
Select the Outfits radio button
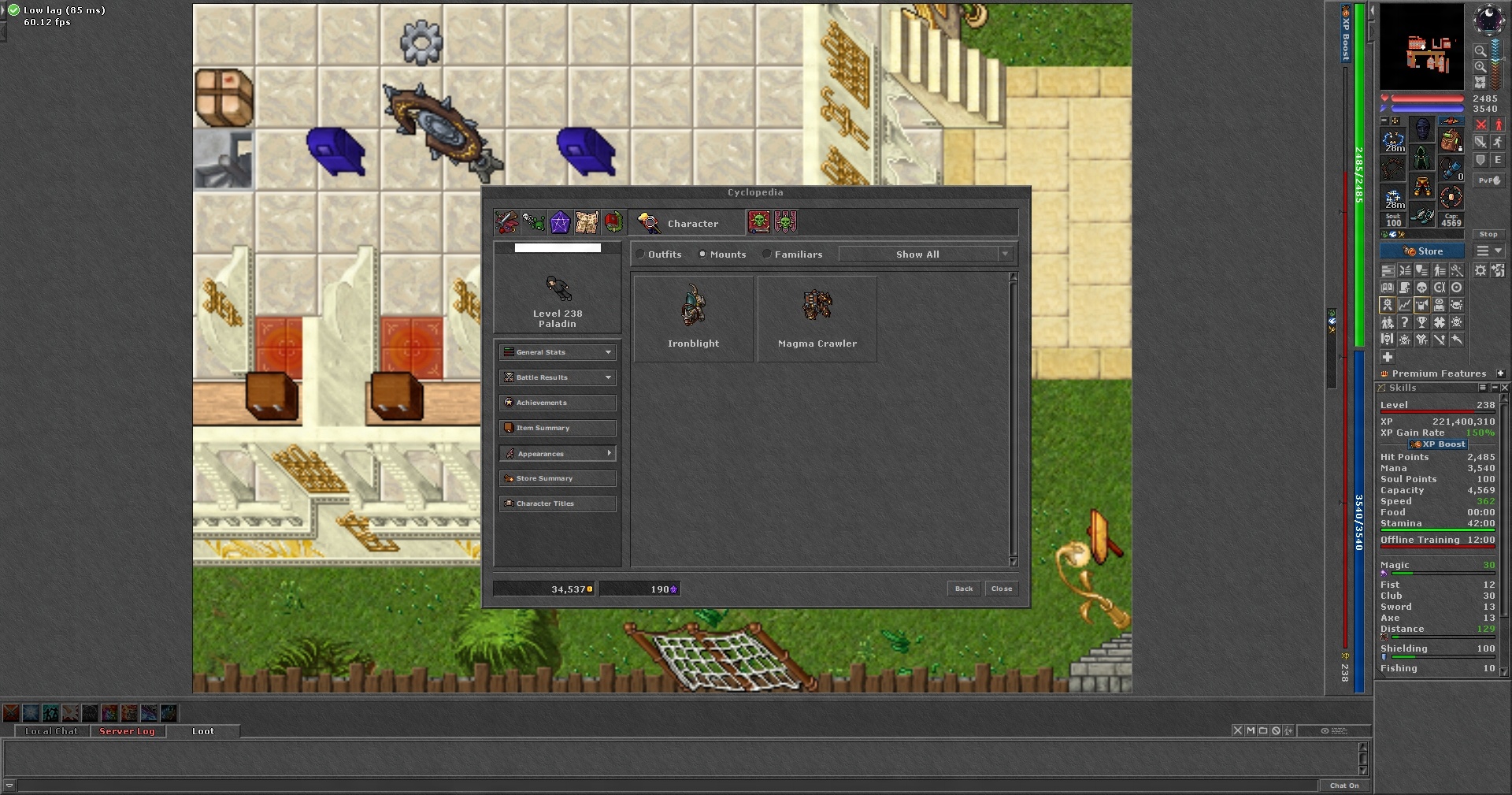pos(641,254)
